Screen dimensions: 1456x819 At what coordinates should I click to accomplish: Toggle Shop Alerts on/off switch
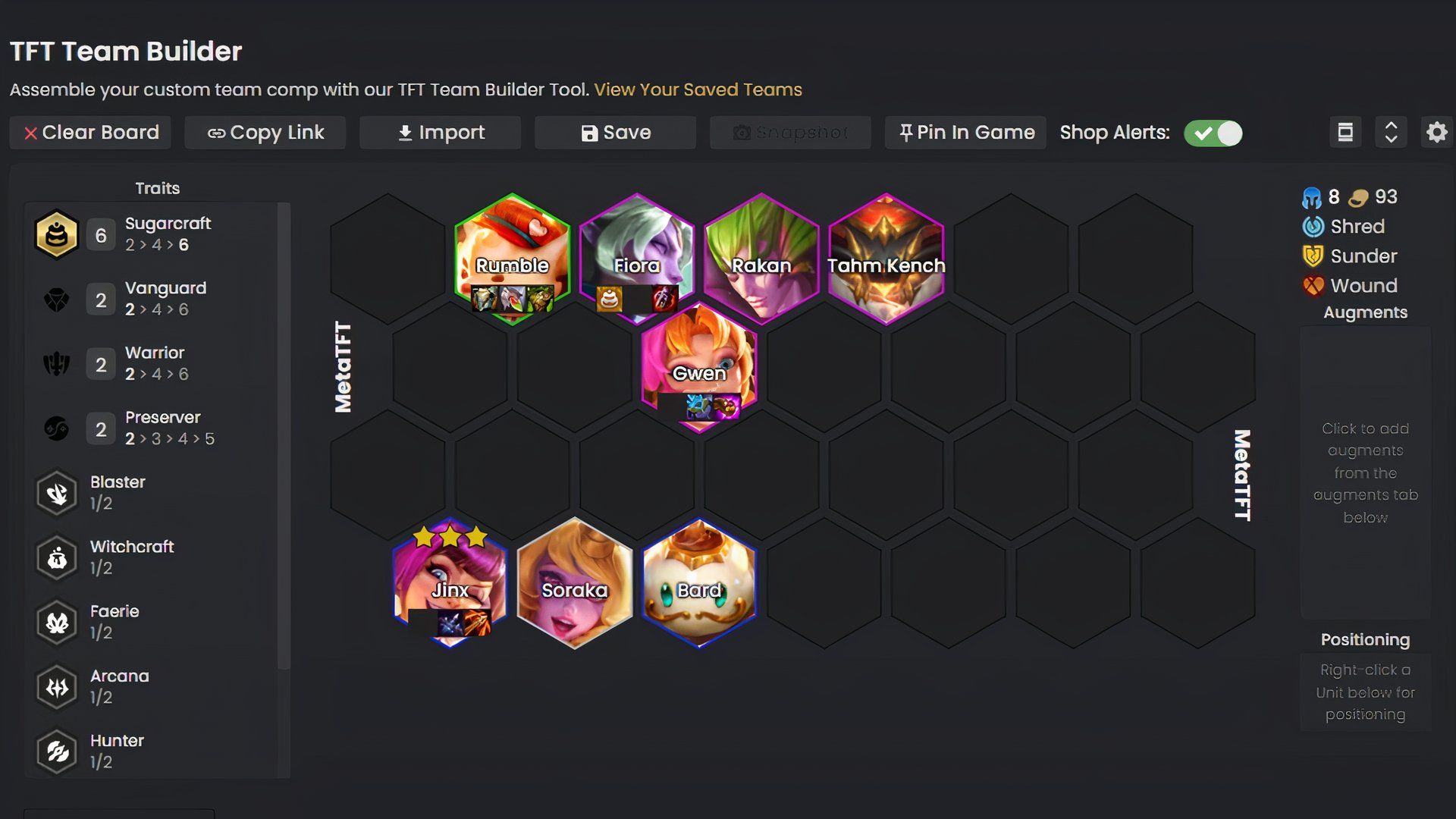[1213, 132]
